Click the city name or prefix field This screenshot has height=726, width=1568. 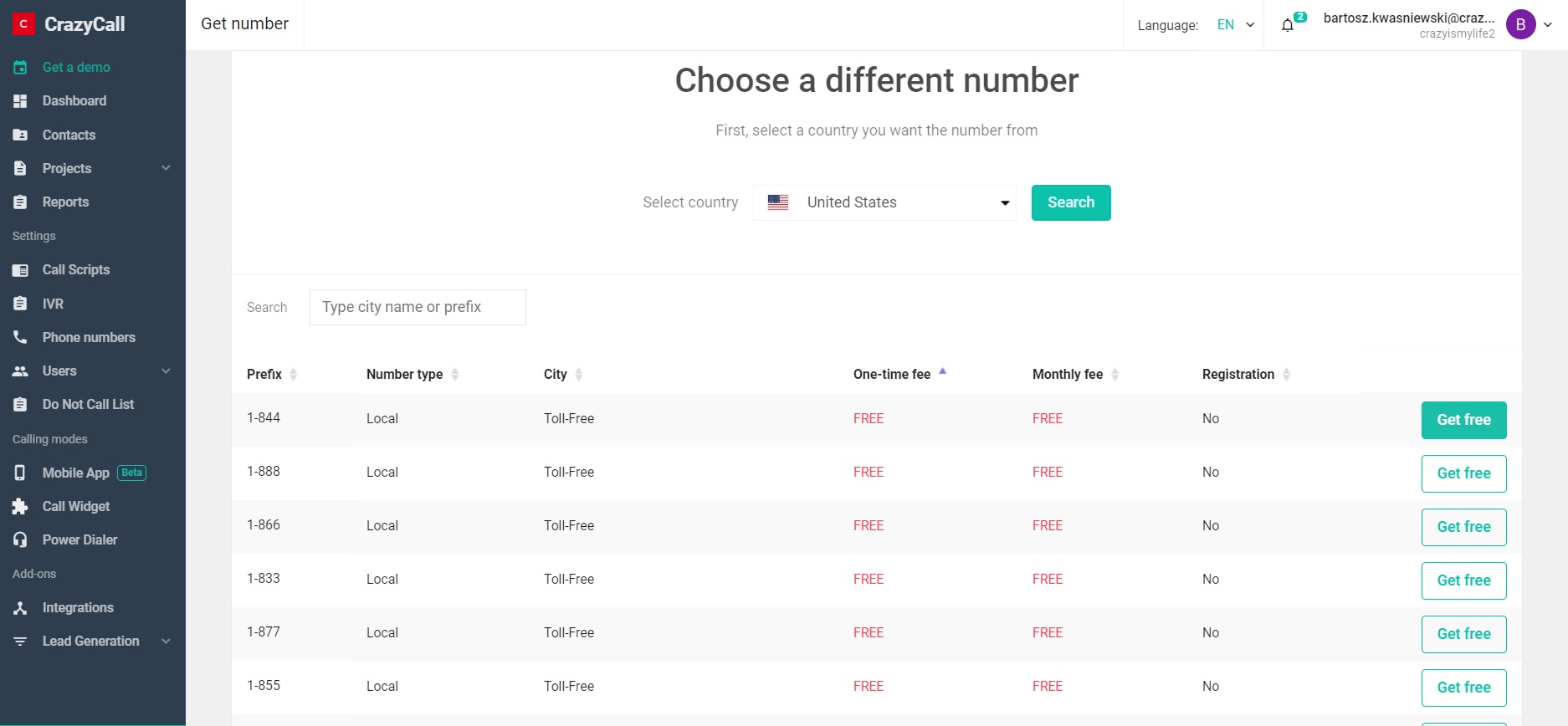tap(418, 307)
